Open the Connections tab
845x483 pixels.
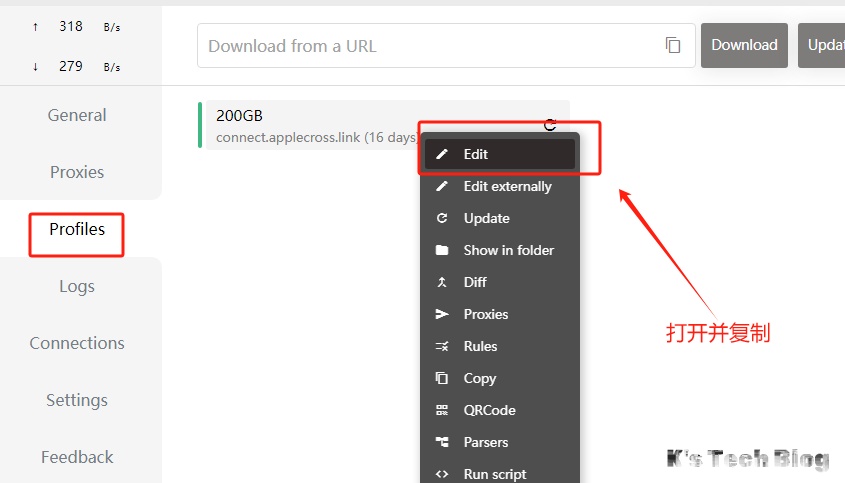click(77, 343)
